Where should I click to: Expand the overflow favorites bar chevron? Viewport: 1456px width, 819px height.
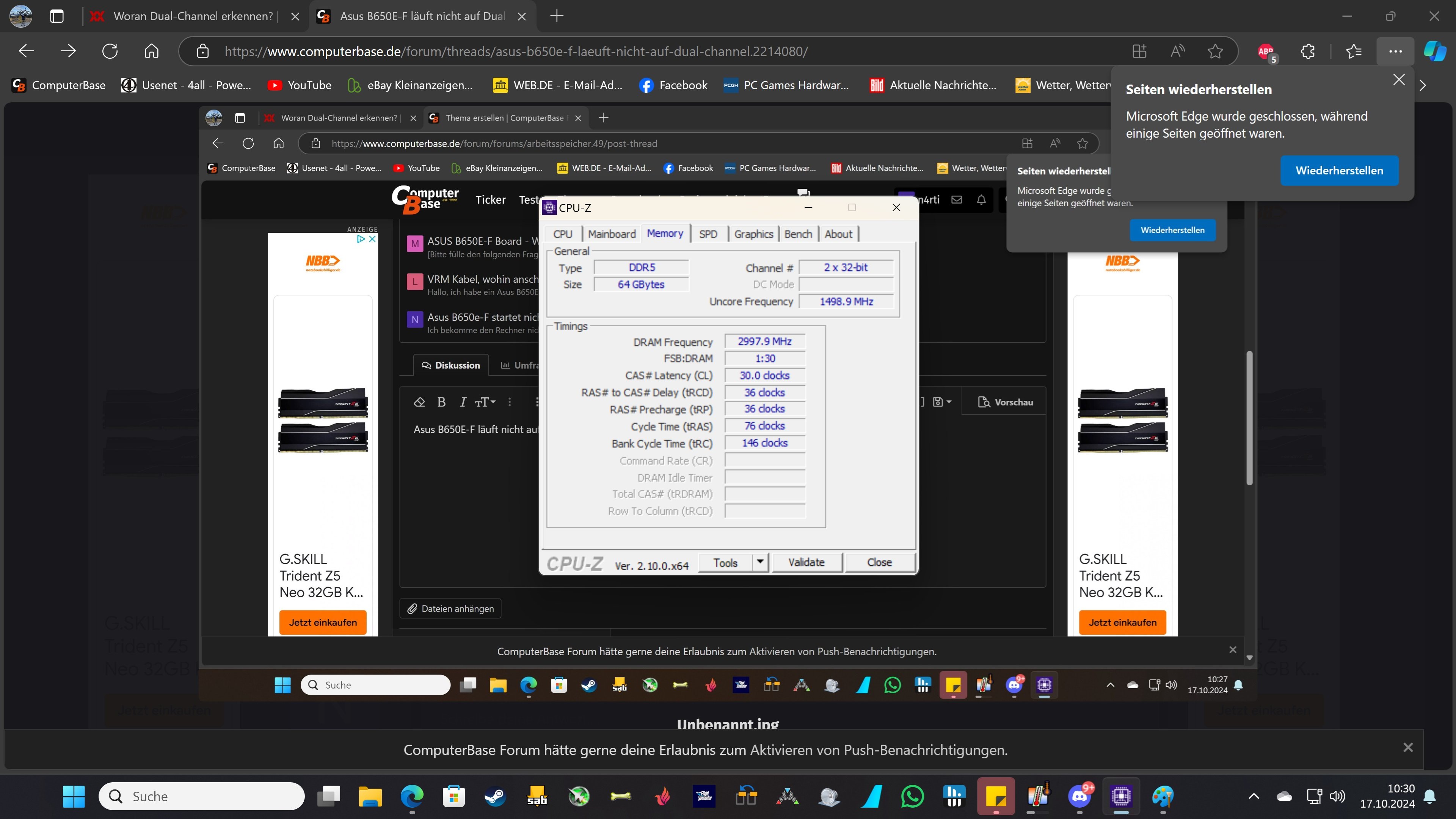[x=1423, y=85]
